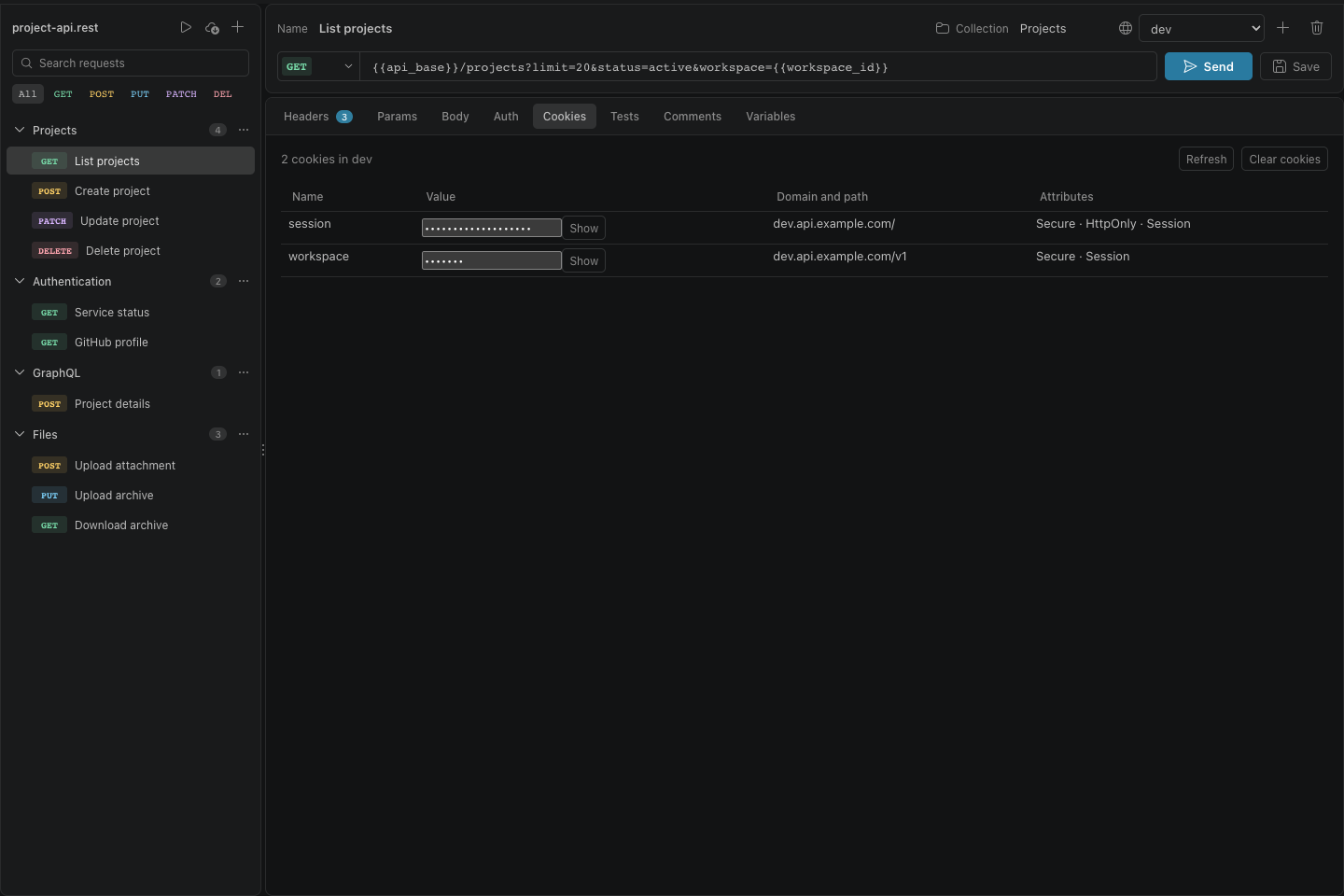Select the GitHub profile request
Screen dimensions: 1344x896
point(131,343)
